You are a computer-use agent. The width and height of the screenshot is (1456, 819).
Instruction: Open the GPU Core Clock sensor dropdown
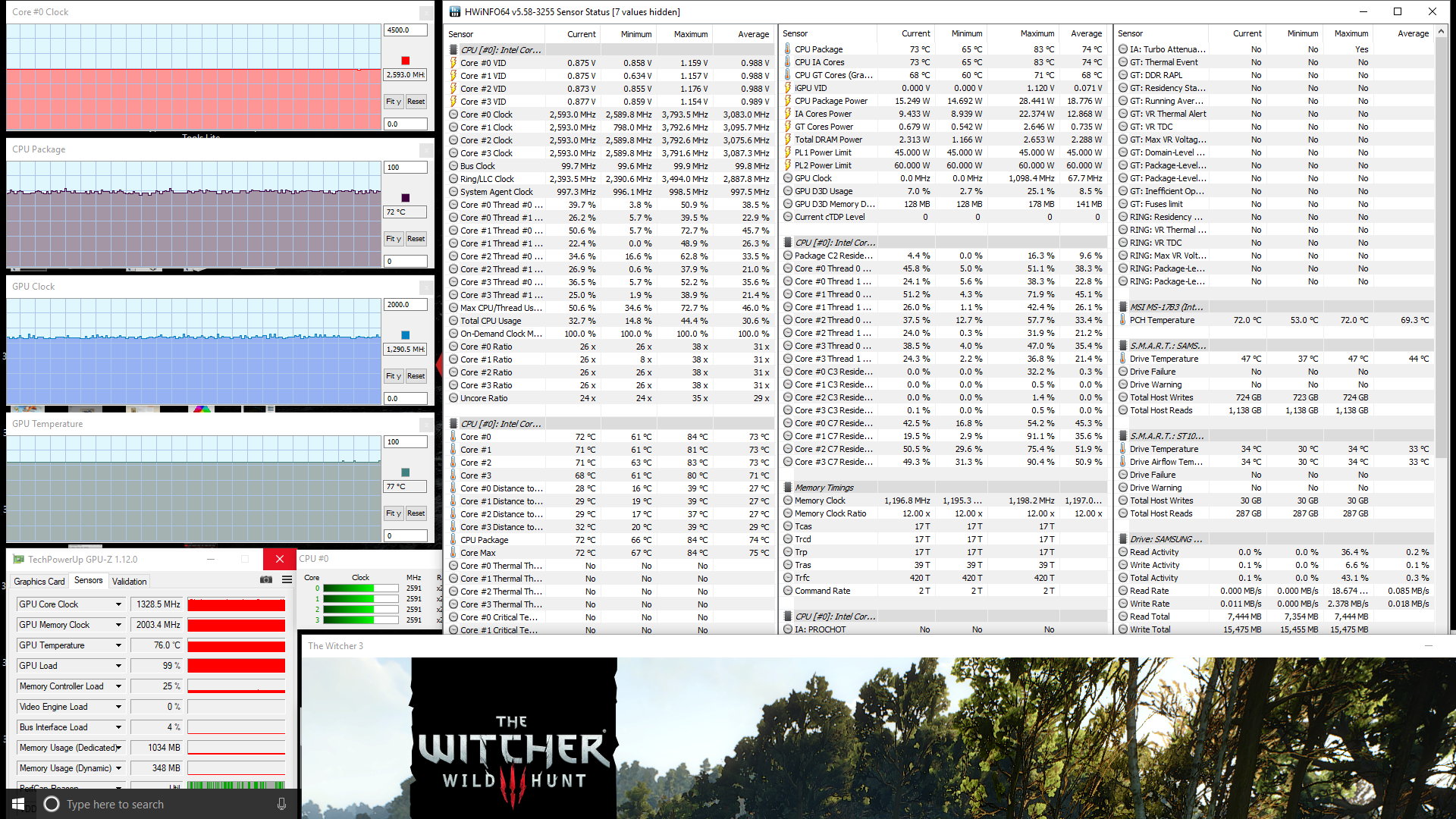point(118,604)
